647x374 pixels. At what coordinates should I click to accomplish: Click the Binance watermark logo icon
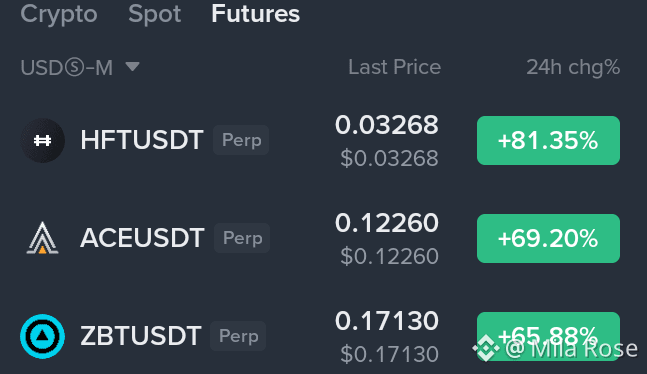point(486,348)
